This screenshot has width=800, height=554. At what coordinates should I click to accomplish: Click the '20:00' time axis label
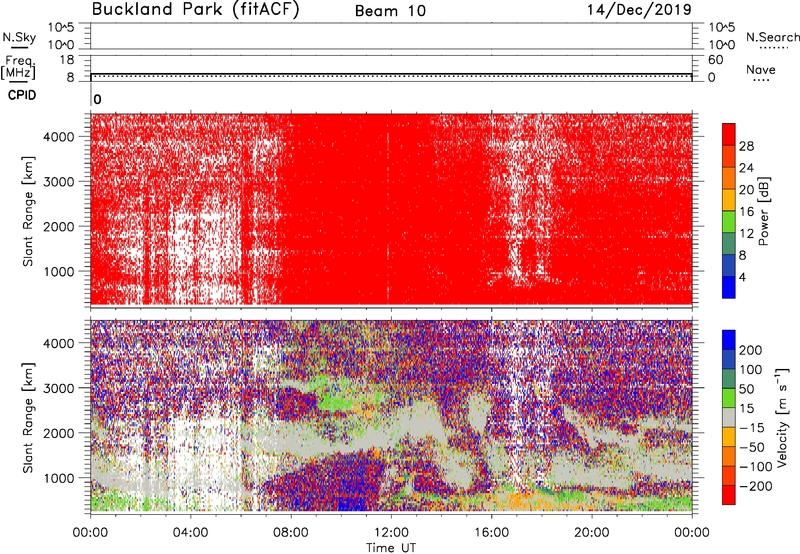592,533
